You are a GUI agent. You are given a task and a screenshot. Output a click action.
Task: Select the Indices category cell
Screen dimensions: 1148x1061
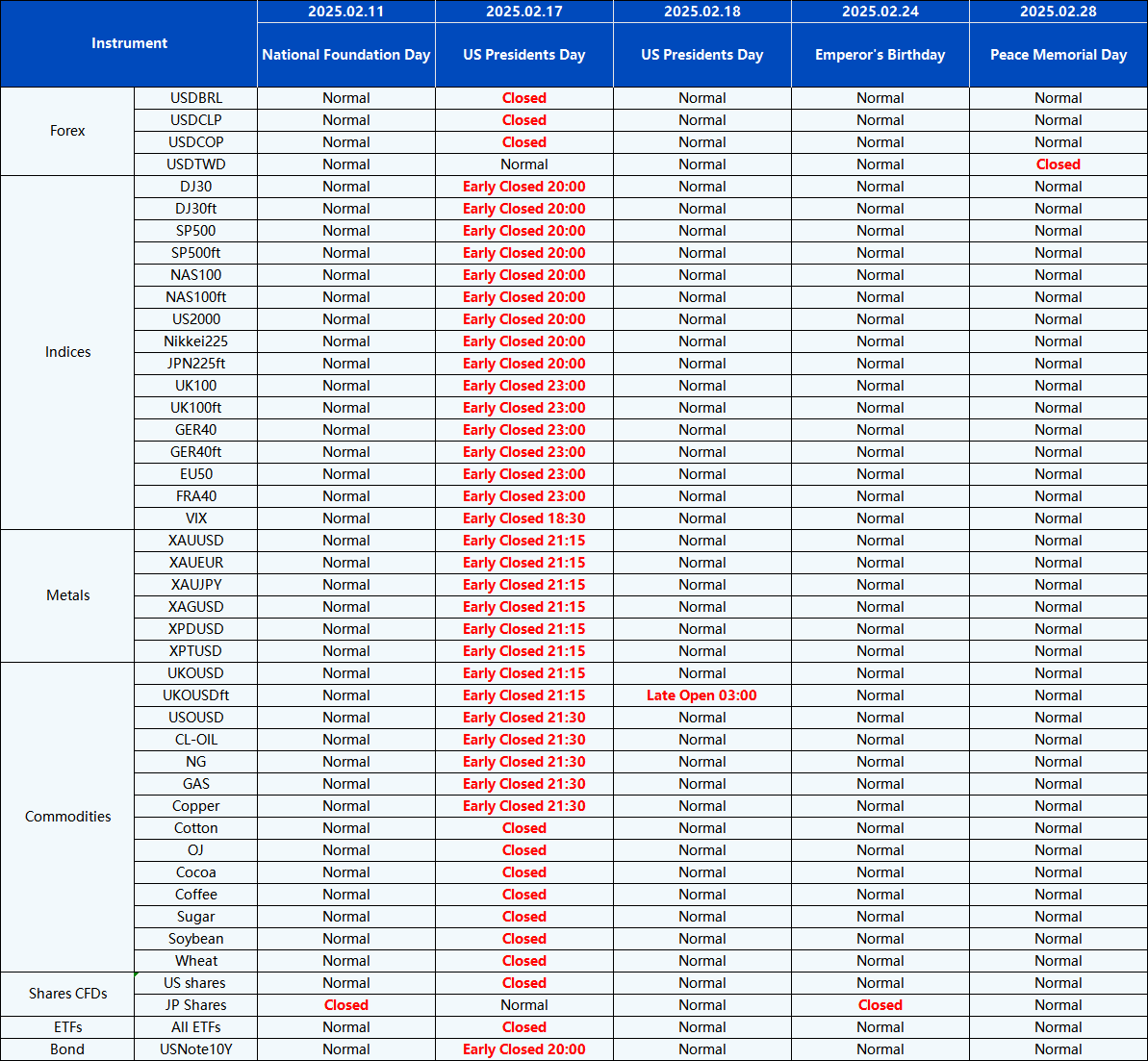67,352
